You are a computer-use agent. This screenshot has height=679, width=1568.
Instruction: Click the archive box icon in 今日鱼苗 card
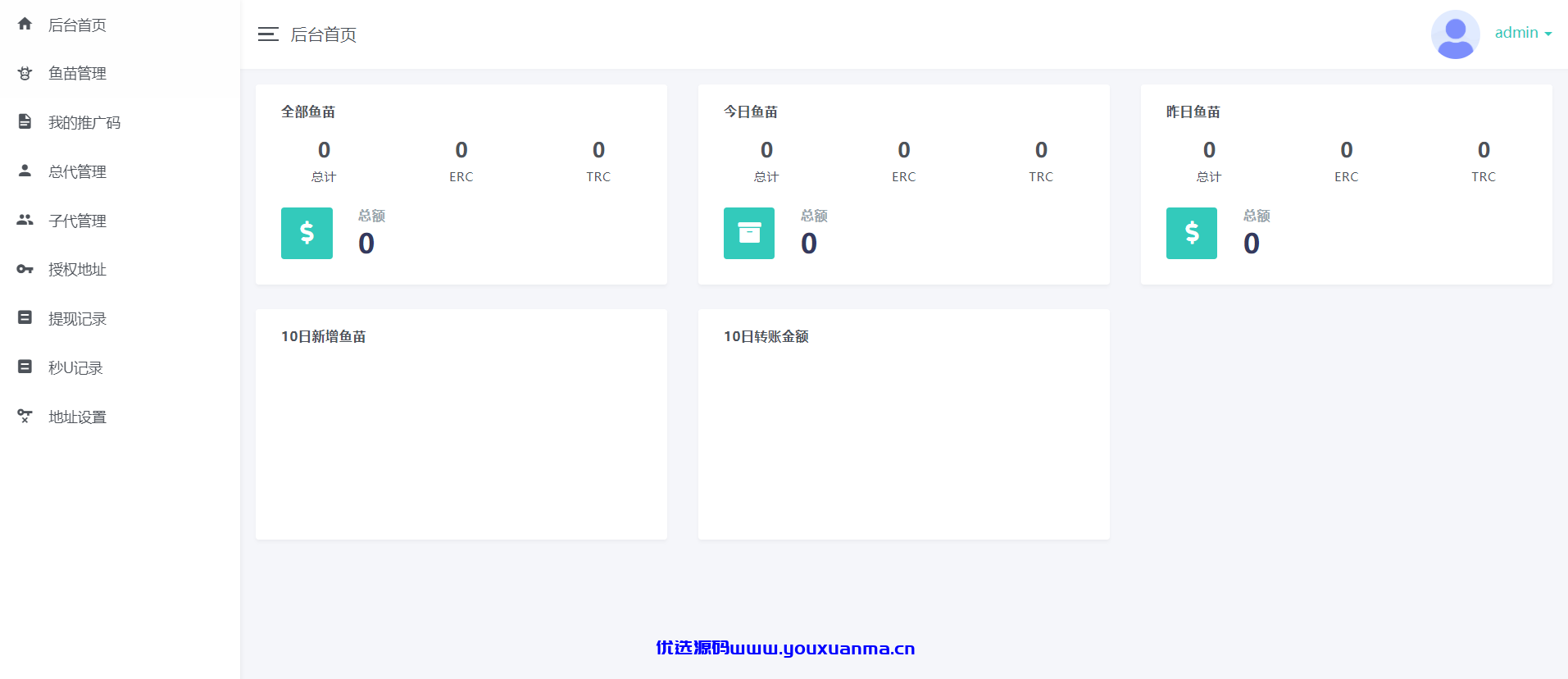coord(749,233)
